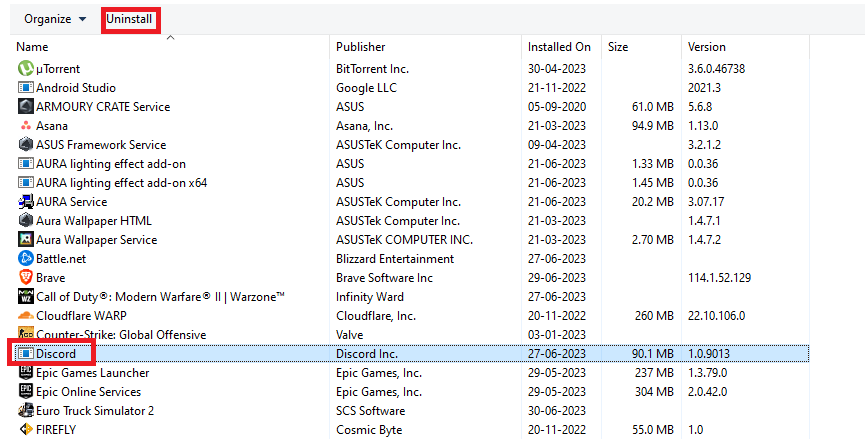The height and width of the screenshot is (439, 865).
Task: Select the Epic Games Launcher icon
Action: pyautogui.click(x=26, y=373)
